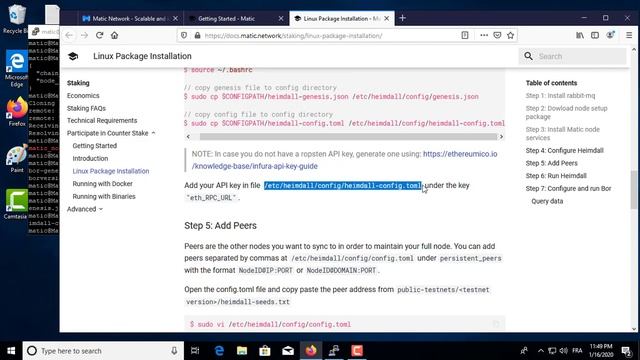
Task: Close the Linux Package Installation tab
Action: point(387,18)
